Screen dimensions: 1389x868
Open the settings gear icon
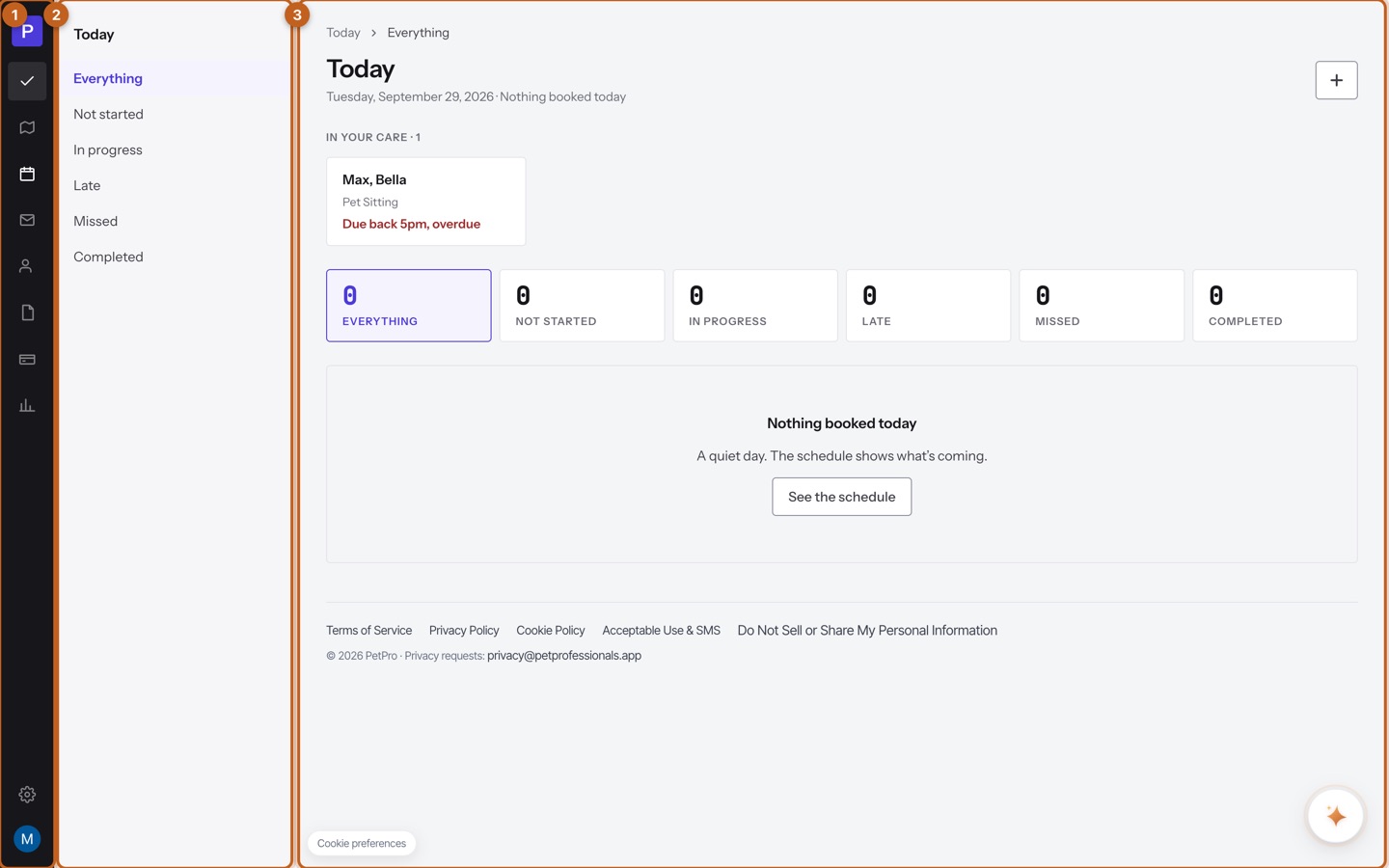coord(27,795)
